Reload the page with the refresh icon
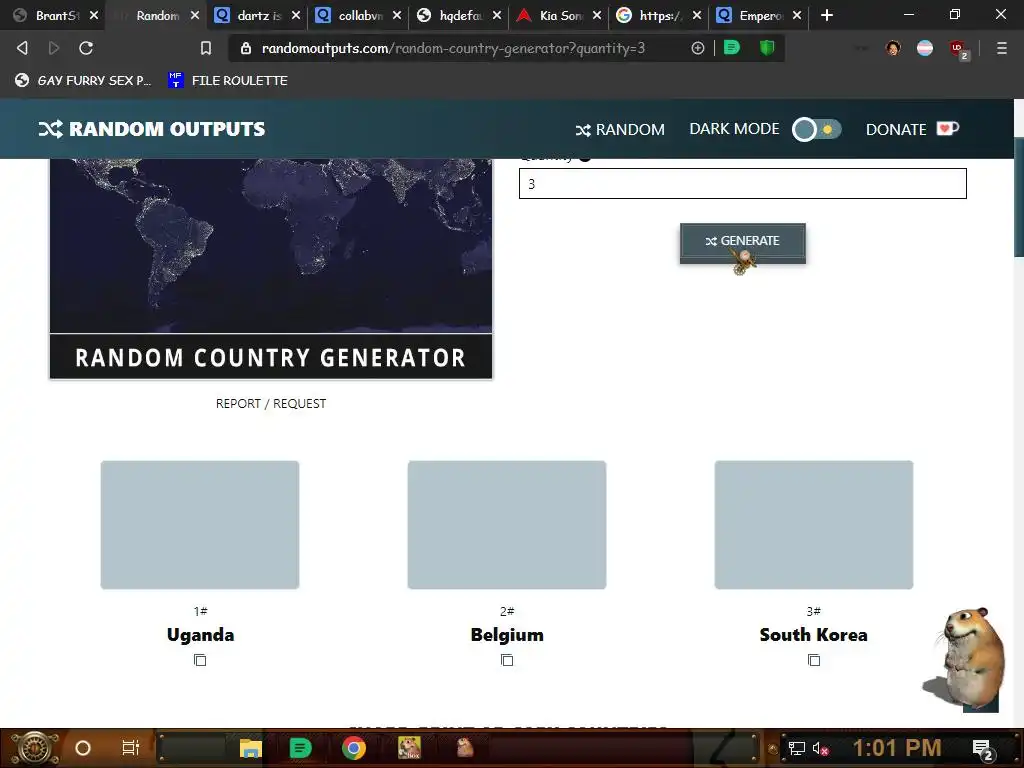This screenshot has height=768, width=1024. (x=86, y=48)
